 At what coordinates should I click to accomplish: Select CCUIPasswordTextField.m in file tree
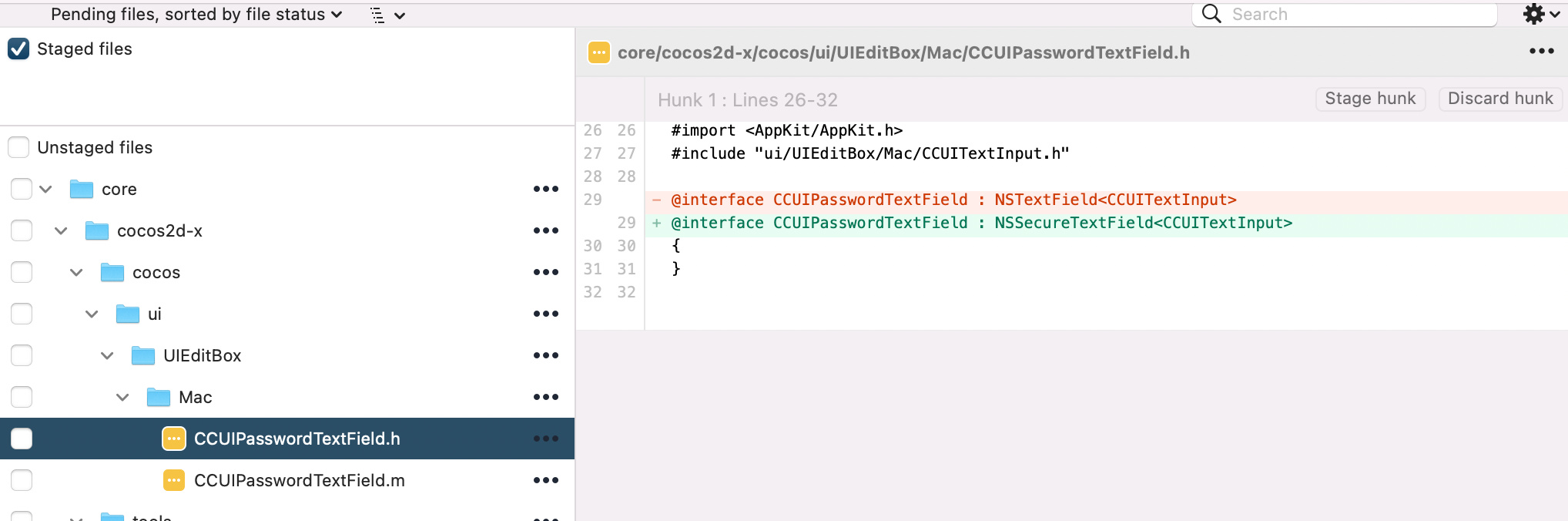click(x=299, y=480)
